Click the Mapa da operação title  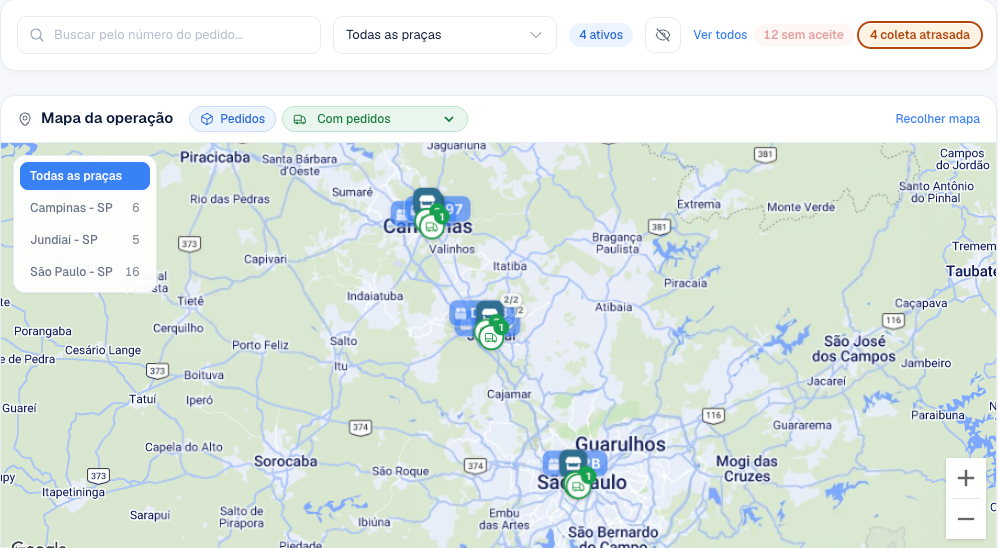(107, 118)
